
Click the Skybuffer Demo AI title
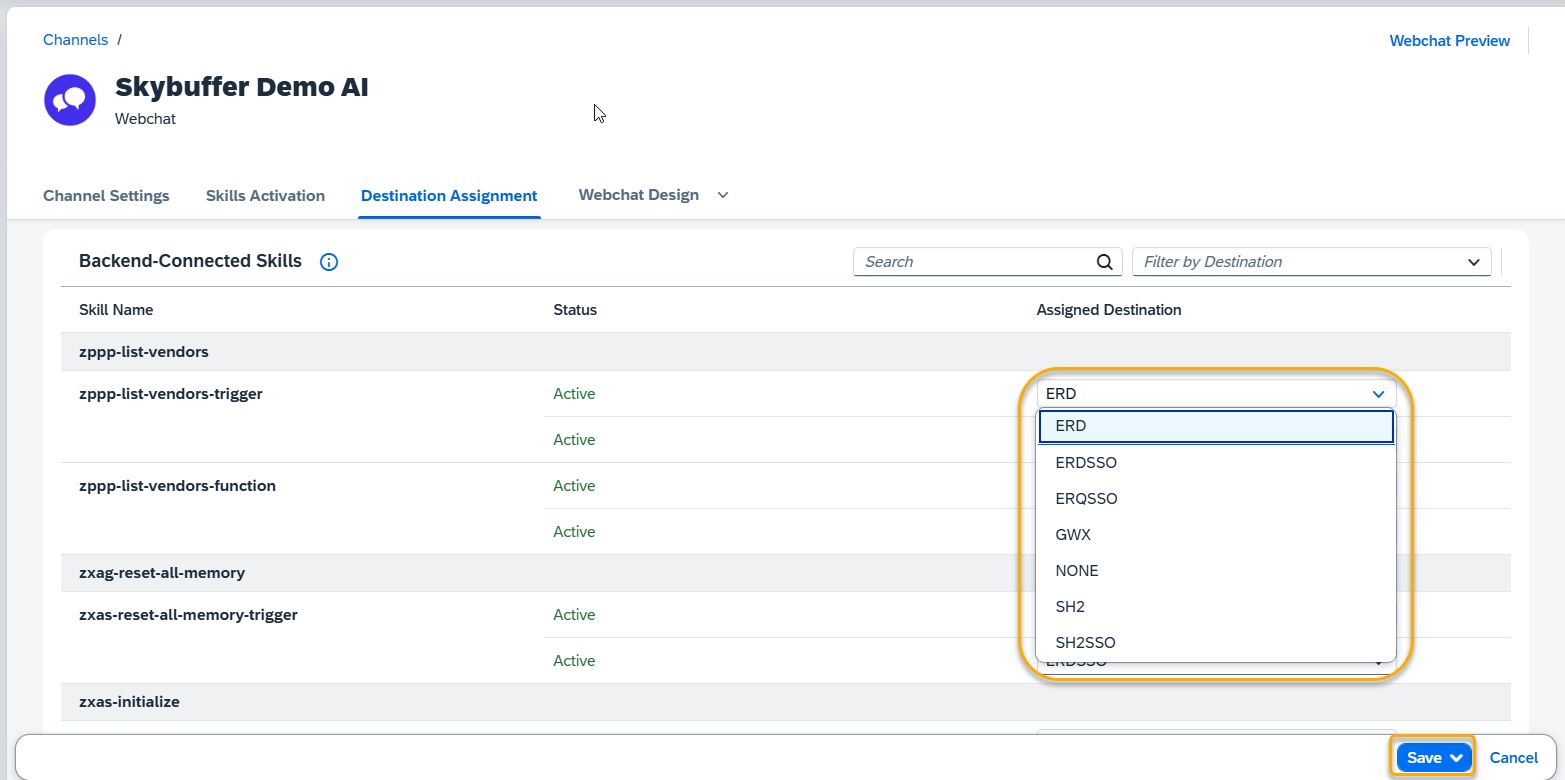242,87
